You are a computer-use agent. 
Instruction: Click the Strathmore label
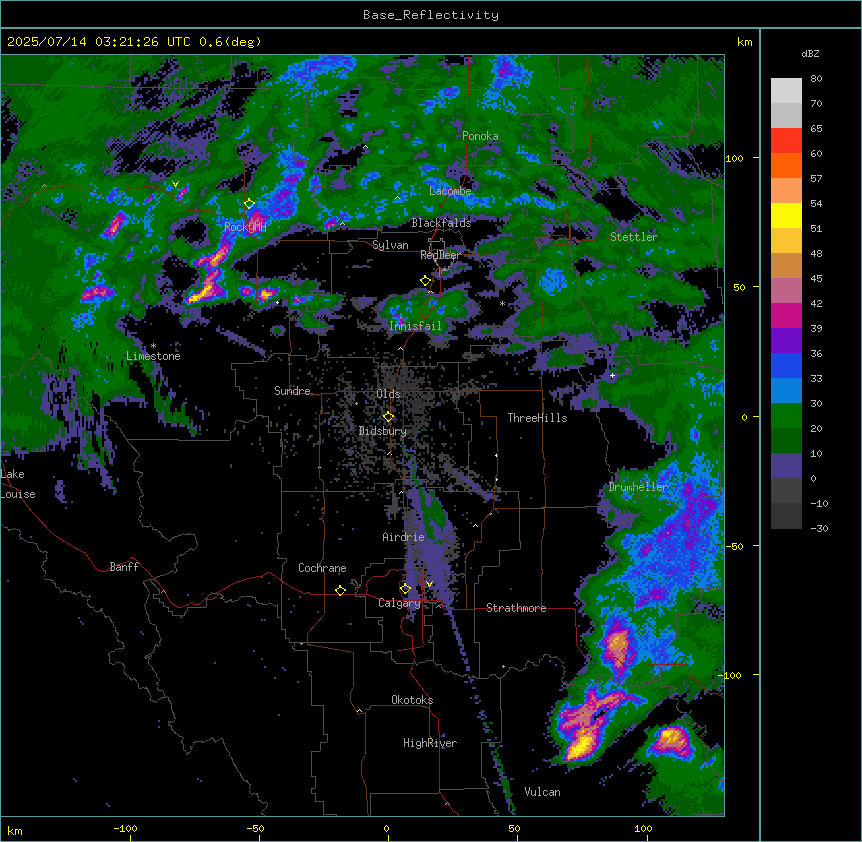tap(516, 608)
